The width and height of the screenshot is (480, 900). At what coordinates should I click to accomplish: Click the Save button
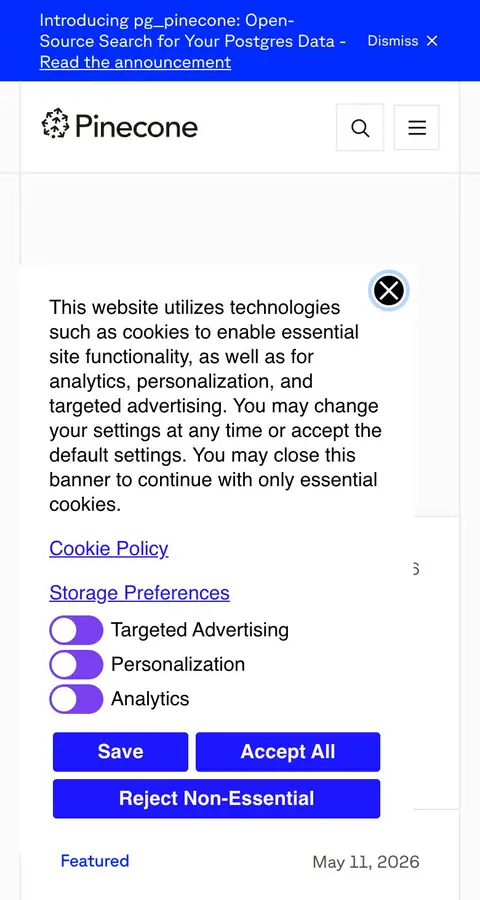[121, 752]
